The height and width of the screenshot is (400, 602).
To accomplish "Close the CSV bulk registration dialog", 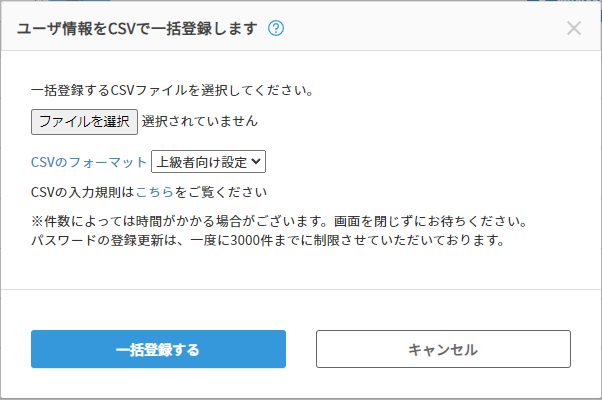I will [x=574, y=28].
